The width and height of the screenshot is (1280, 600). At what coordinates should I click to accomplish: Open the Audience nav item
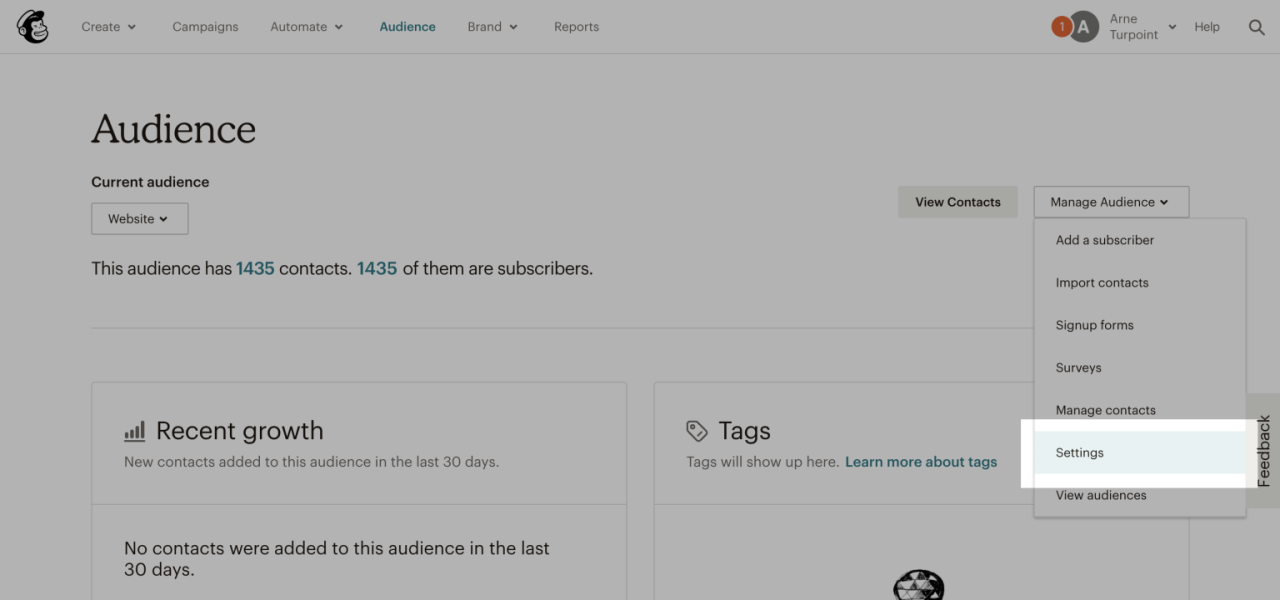point(407,27)
